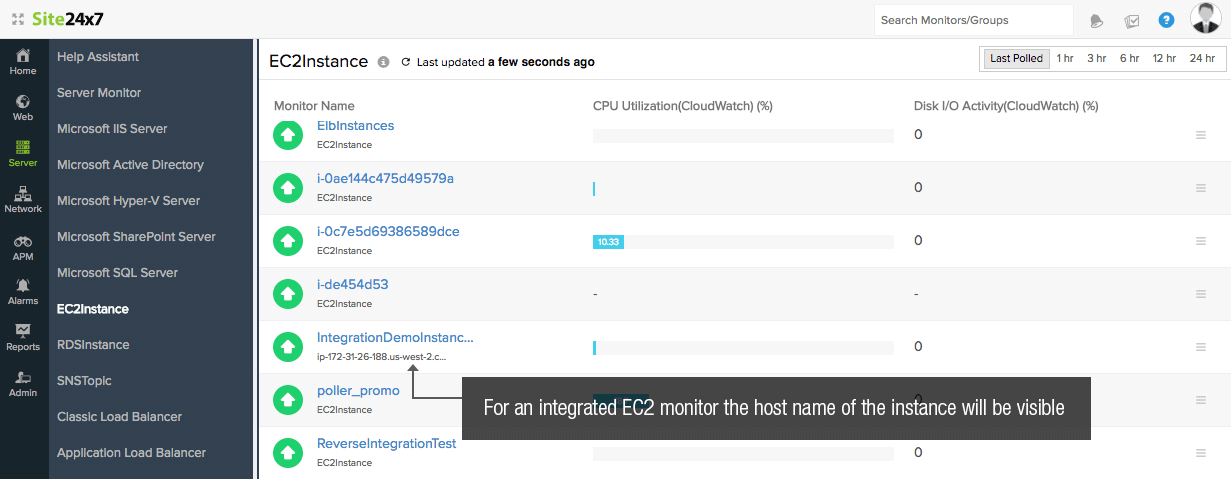Open the hamburger menu for ElbInstances row

[1201, 135]
